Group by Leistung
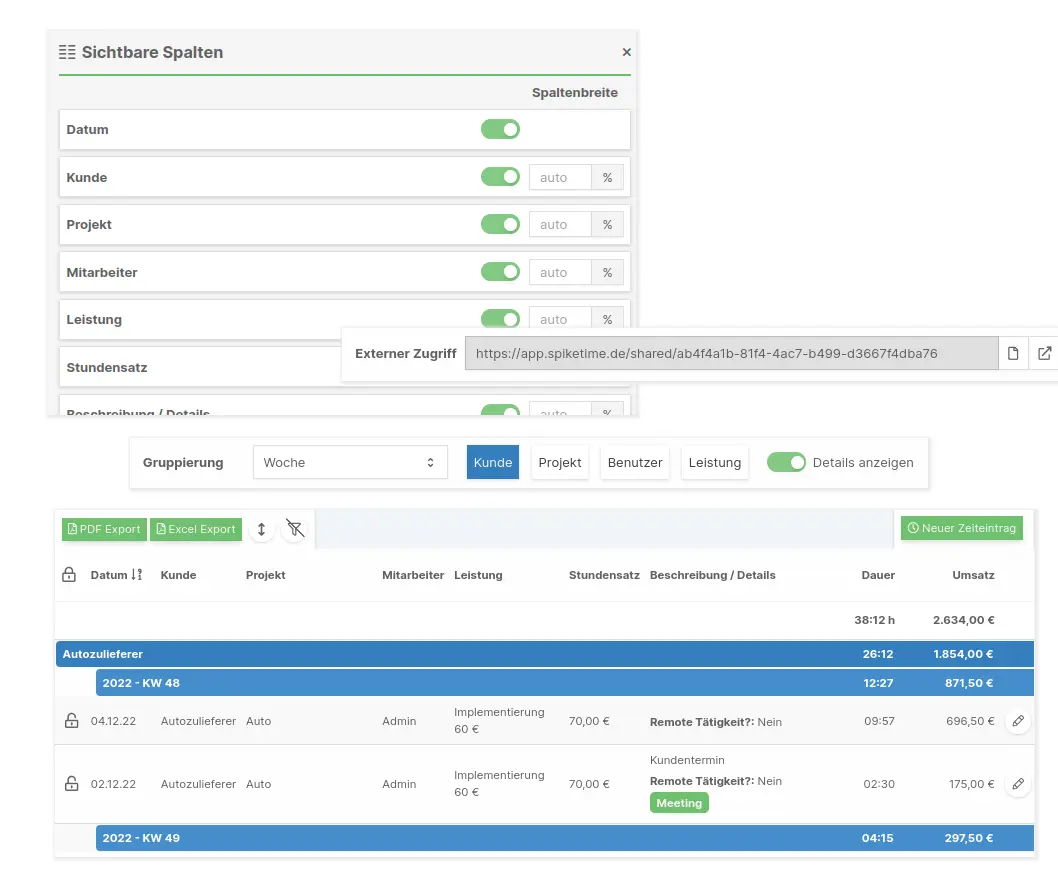The height and width of the screenshot is (884, 1058). pyautogui.click(x=715, y=462)
